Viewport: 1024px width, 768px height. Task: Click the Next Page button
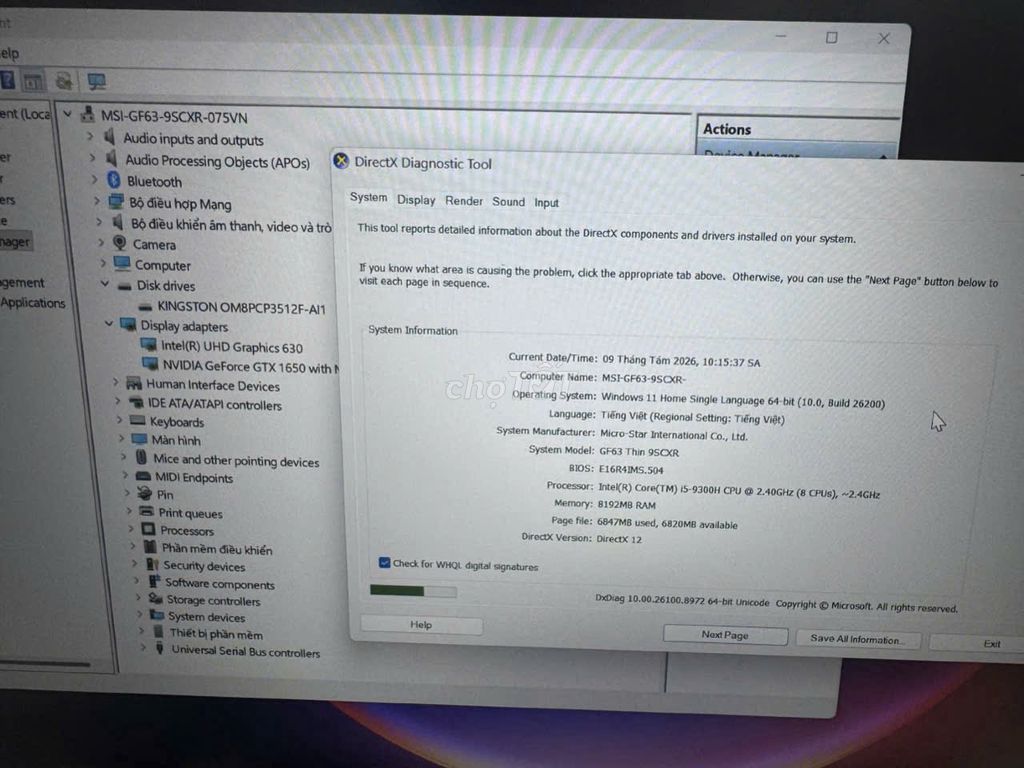click(725, 635)
